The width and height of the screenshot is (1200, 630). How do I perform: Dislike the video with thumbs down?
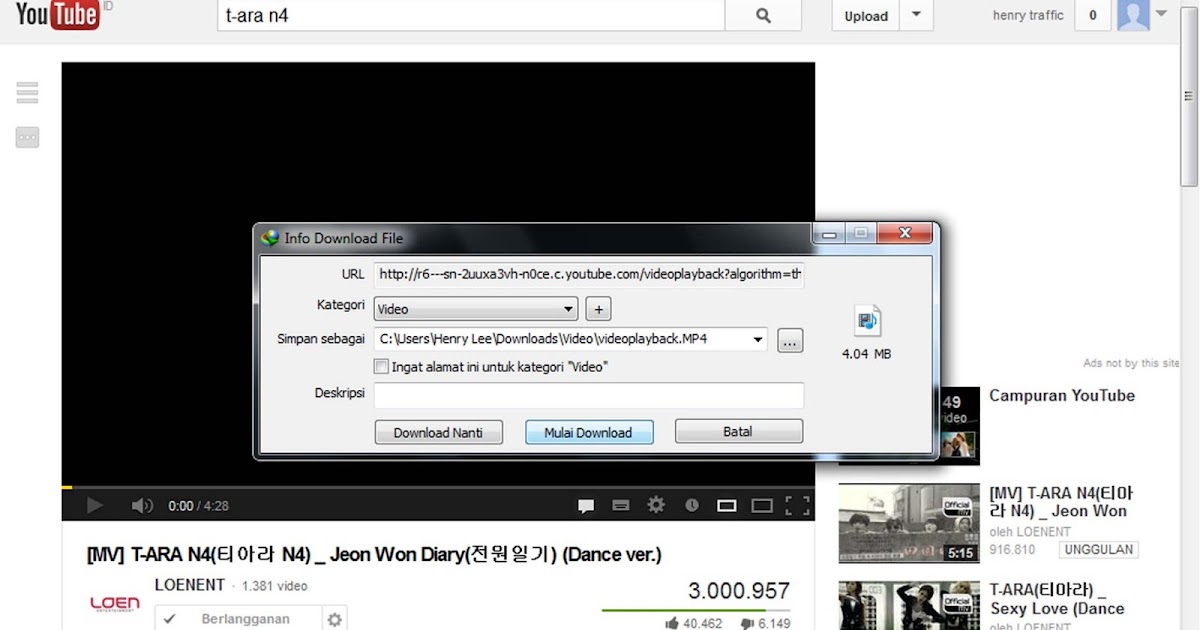pyautogui.click(x=748, y=623)
